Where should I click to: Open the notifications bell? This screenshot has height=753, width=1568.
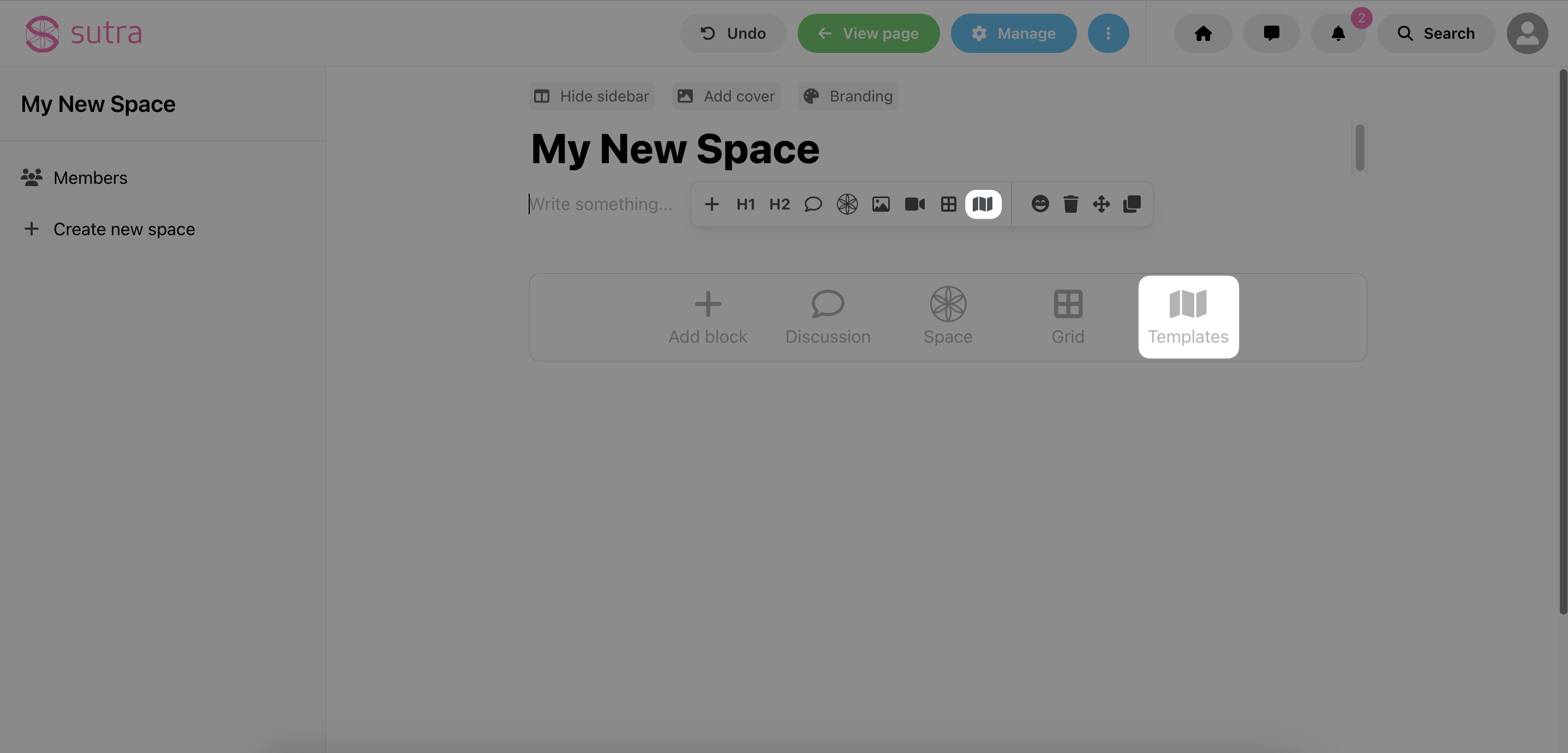(x=1338, y=33)
